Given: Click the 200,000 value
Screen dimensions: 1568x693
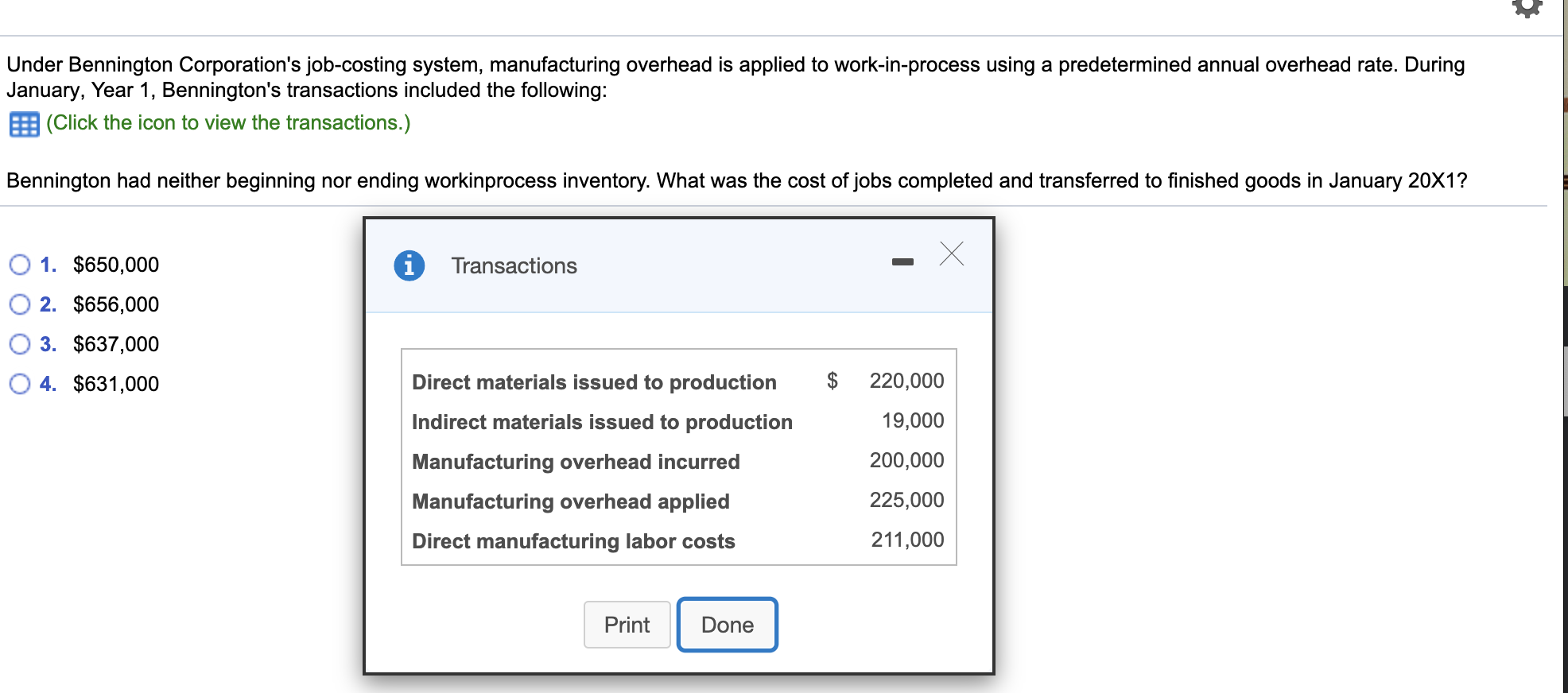Looking at the screenshot, I should (x=906, y=460).
